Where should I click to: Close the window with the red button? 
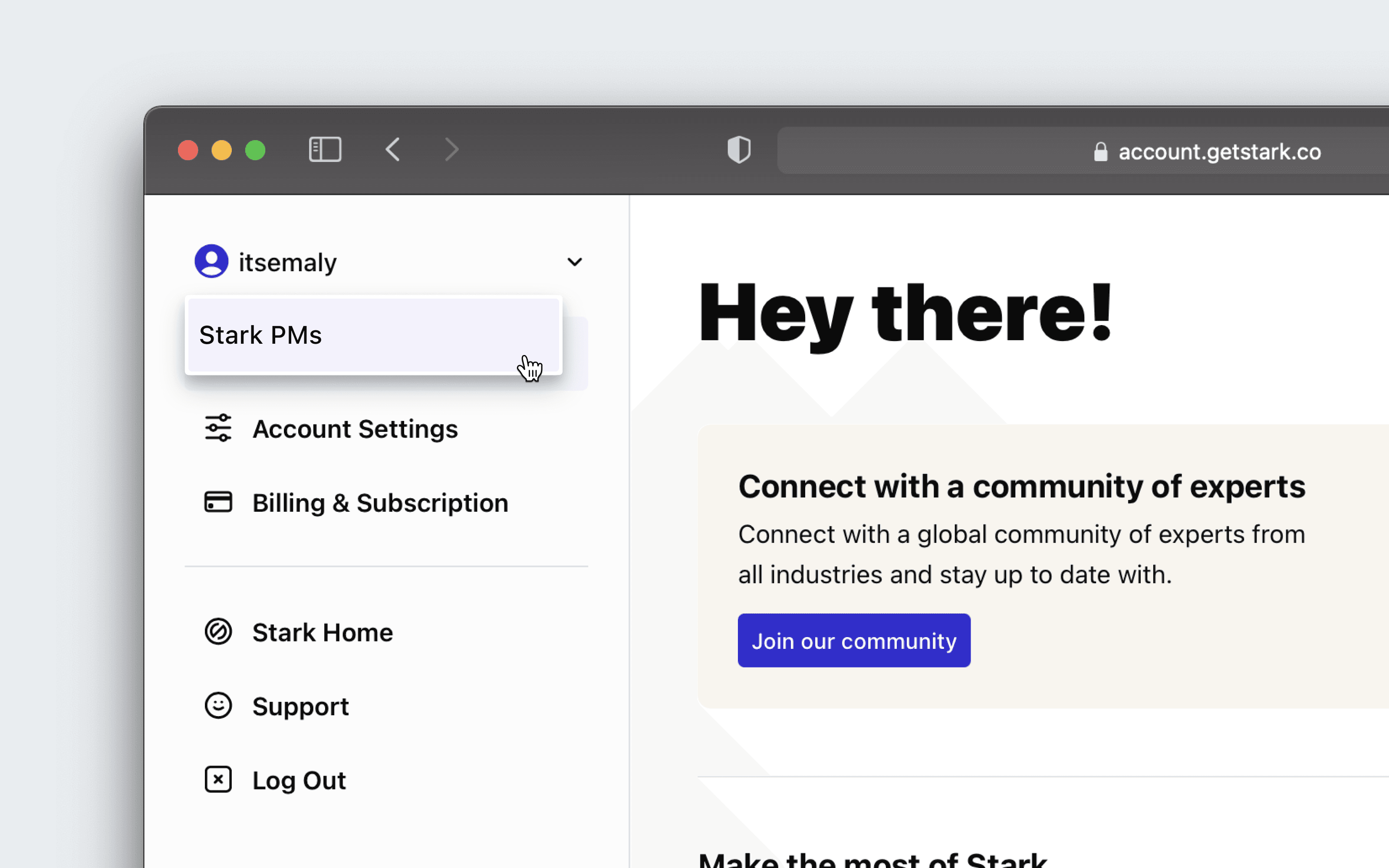click(x=188, y=151)
